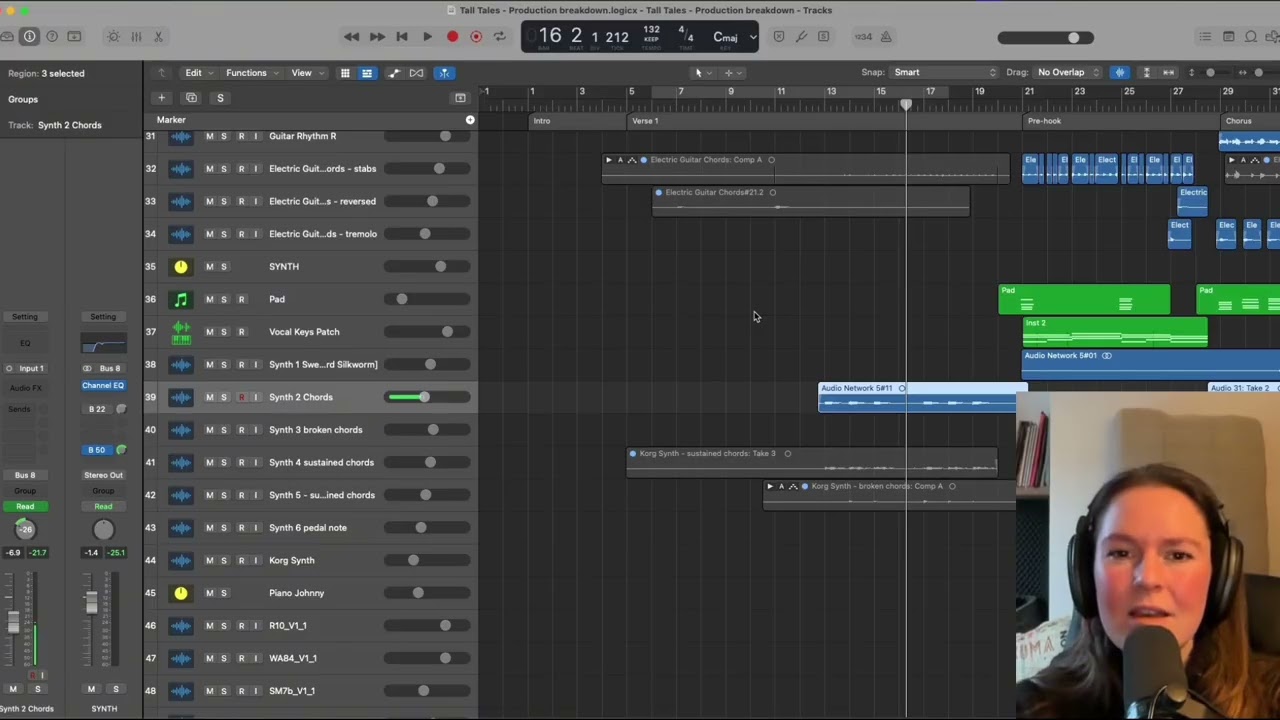
Task: Click the Pad track green instrument icon
Action: pyautogui.click(x=180, y=299)
